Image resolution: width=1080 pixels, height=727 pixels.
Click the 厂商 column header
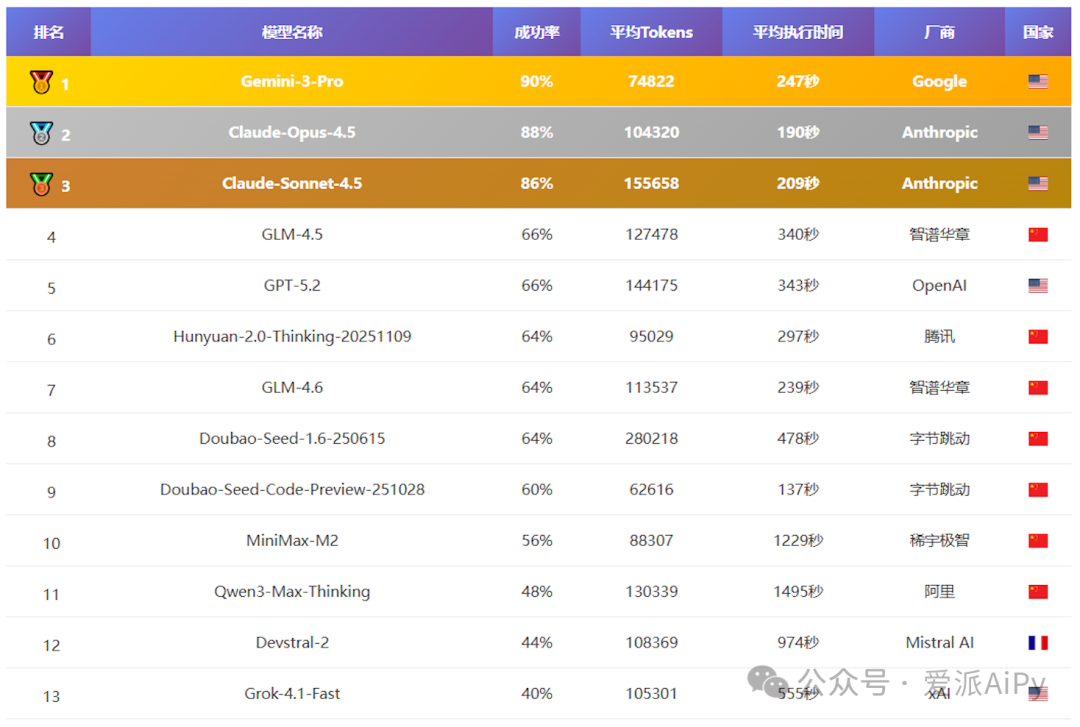tap(939, 32)
